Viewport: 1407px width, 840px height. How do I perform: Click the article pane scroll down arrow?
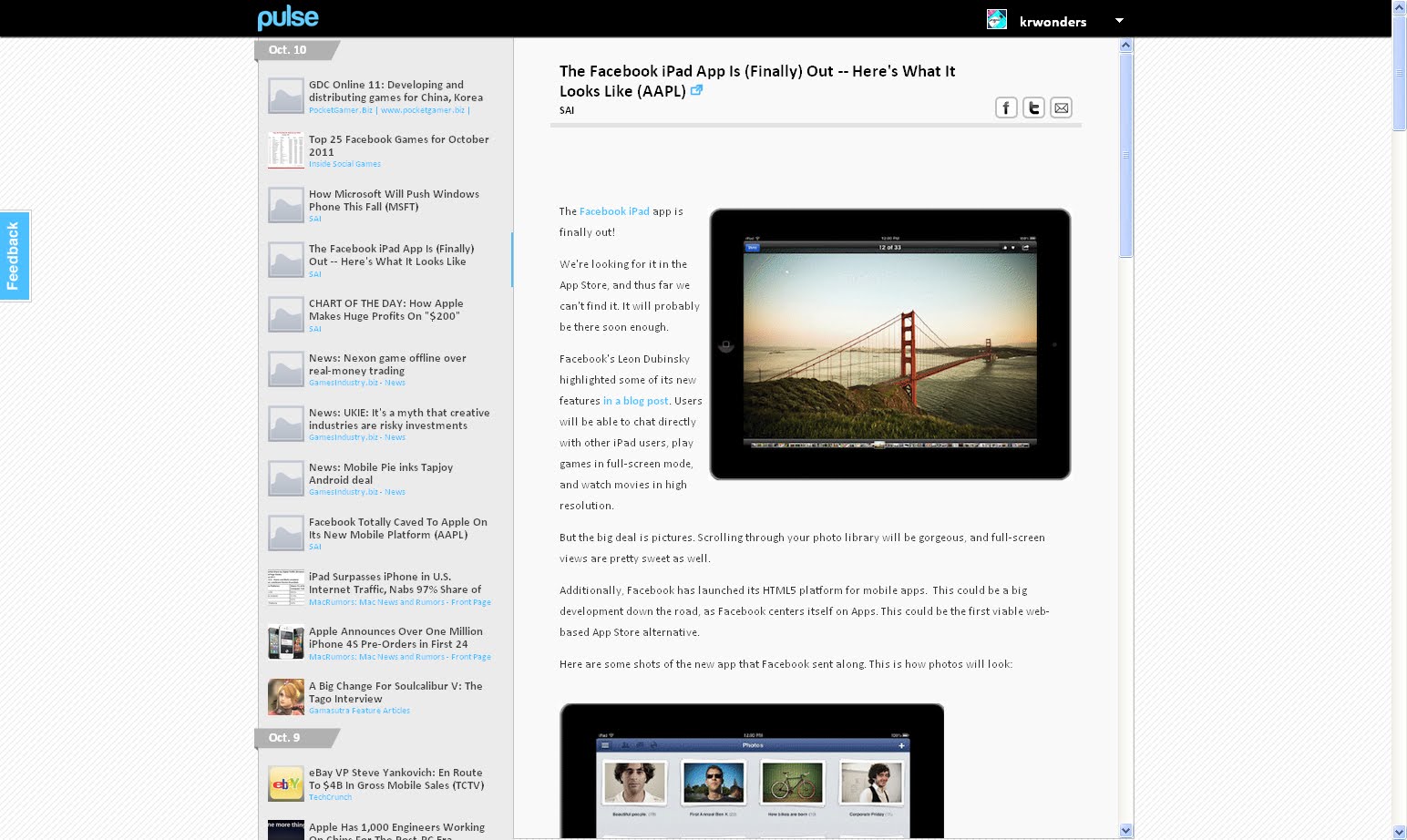[1125, 830]
